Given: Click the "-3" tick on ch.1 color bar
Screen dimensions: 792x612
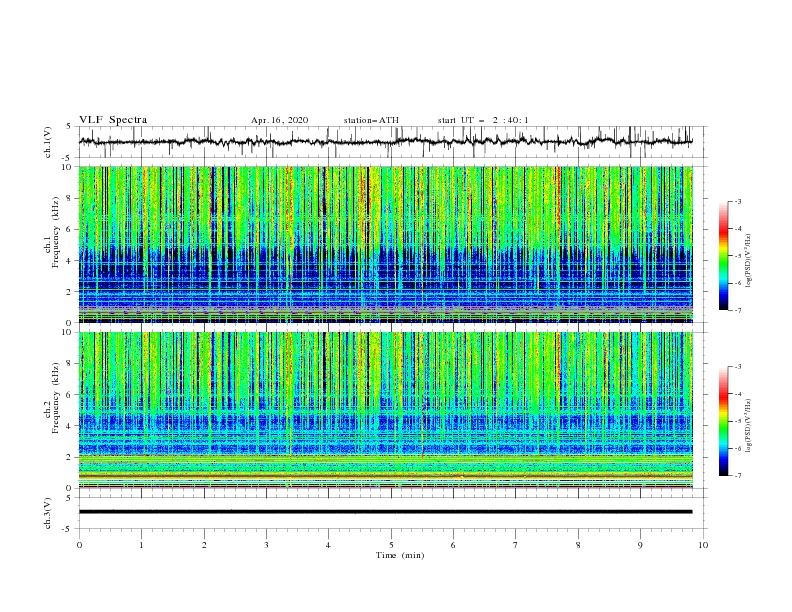Looking at the screenshot, I should [737, 201].
